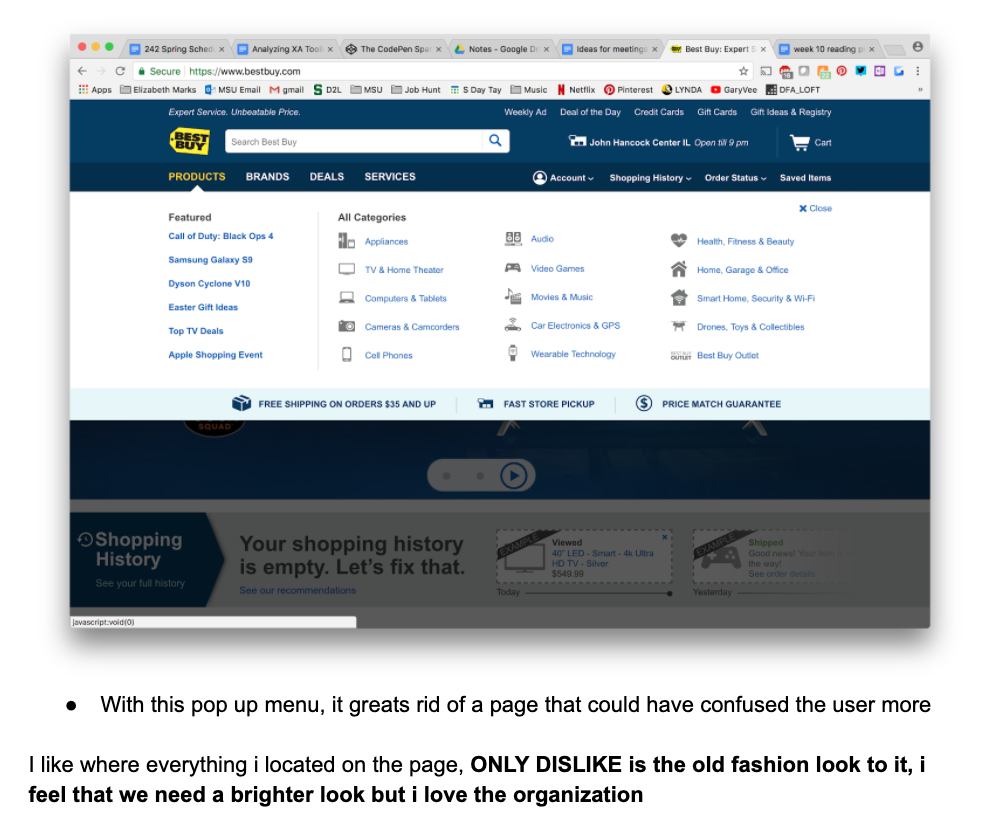Click the browser address bar URL
The height and width of the screenshot is (834, 992).
click(x=245, y=71)
